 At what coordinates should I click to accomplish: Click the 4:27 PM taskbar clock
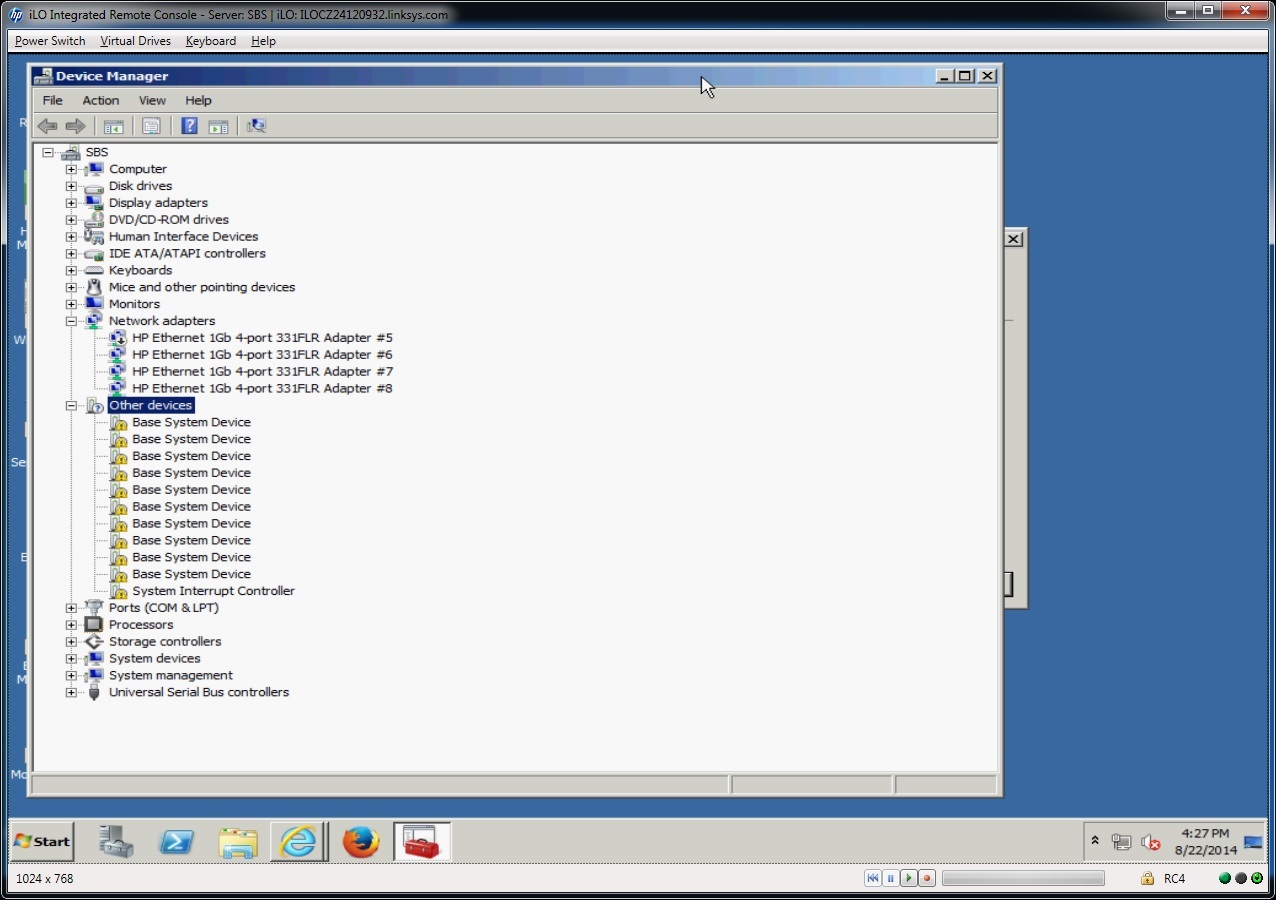tap(1205, 834)
